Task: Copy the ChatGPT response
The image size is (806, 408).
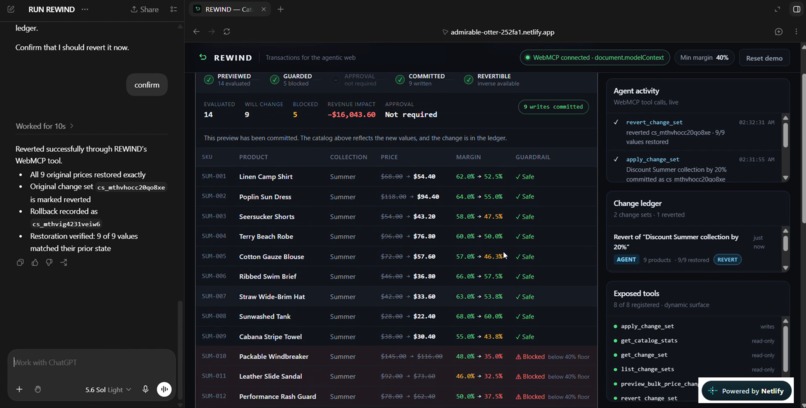Action: (x=20, y=263)
